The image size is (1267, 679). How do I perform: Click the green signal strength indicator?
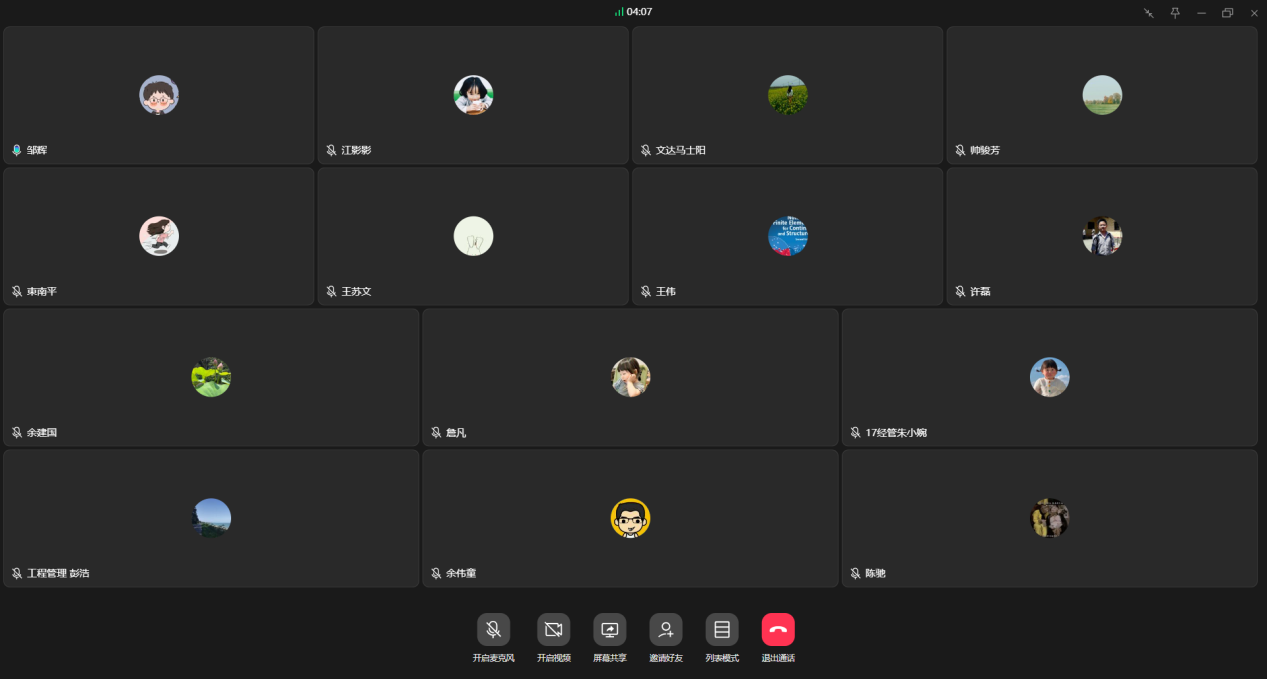click(x=619, y=12)
